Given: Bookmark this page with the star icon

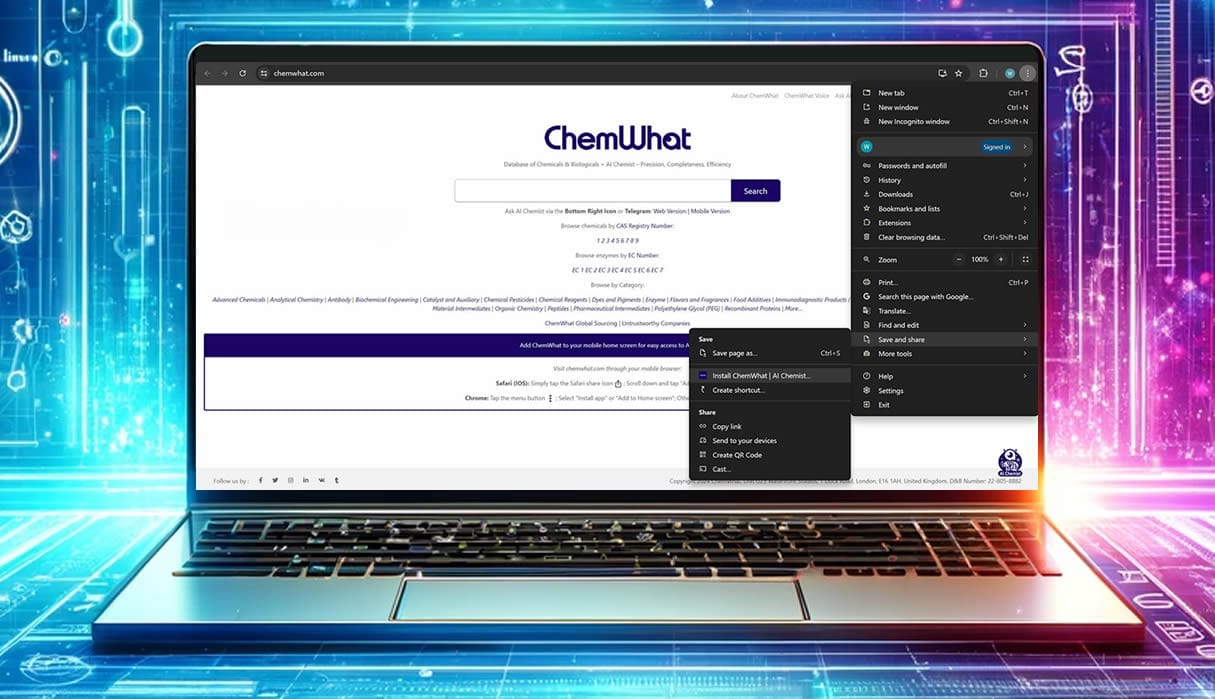Looking at the screenshot, I should tap(958, 73).
